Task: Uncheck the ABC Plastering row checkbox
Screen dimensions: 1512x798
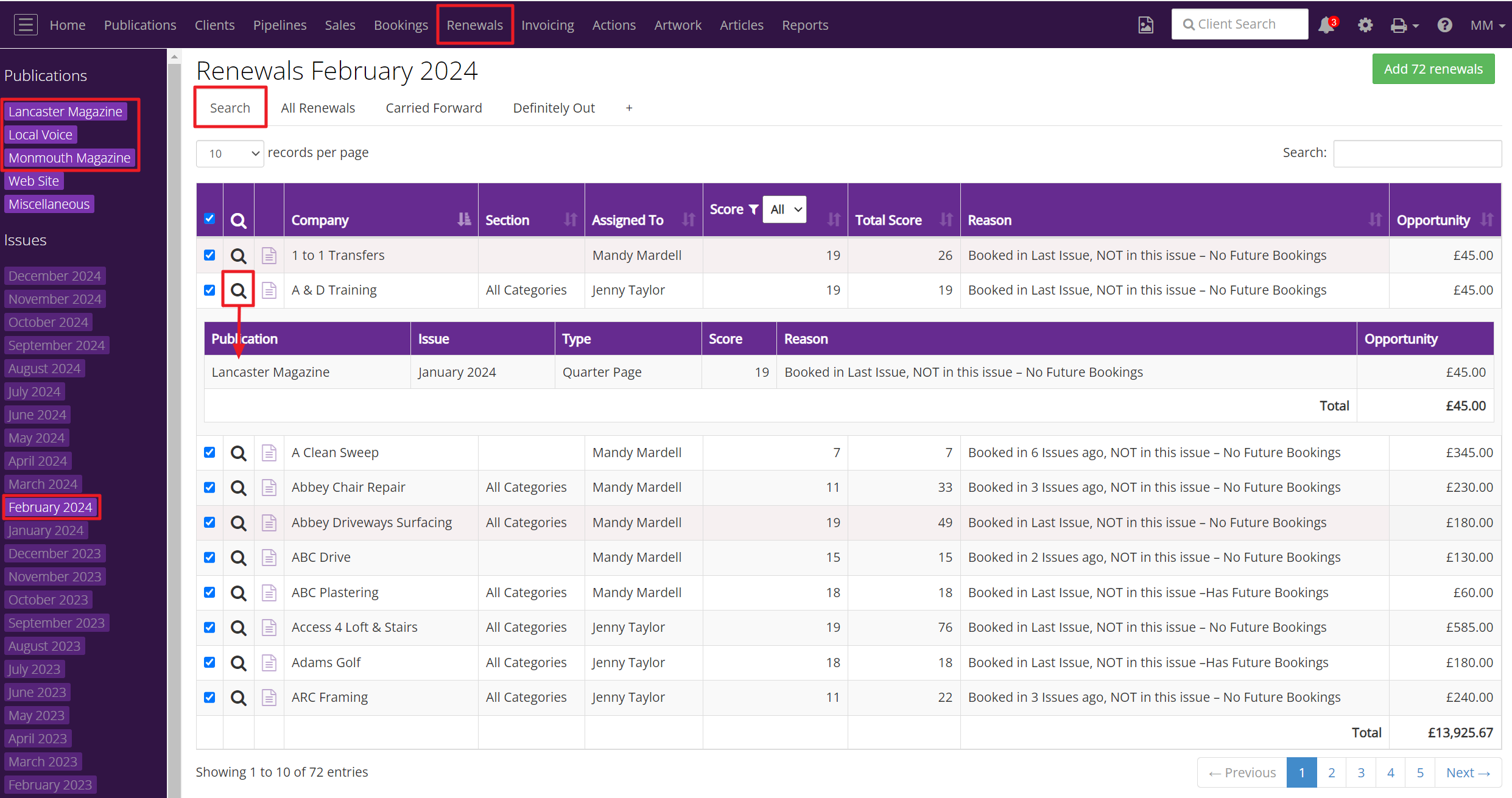Action: 209,592
